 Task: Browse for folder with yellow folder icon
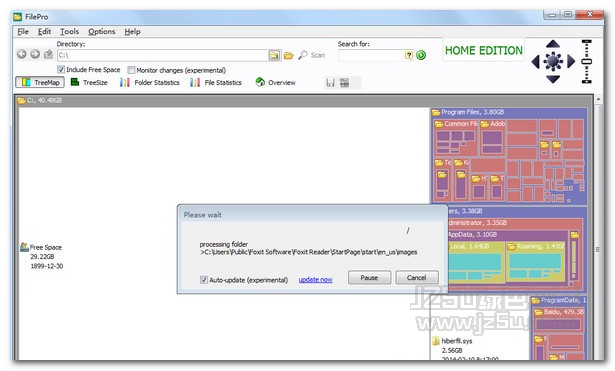(289, 56)
